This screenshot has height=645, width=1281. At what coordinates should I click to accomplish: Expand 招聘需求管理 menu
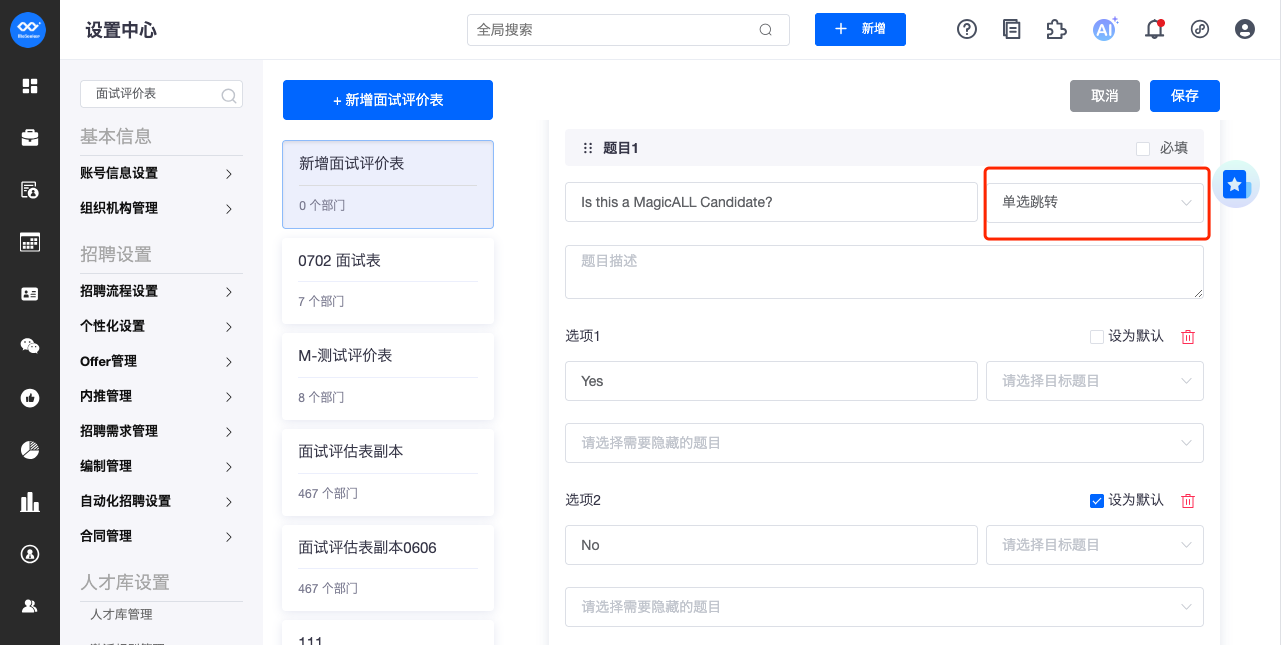pos(161,431)
